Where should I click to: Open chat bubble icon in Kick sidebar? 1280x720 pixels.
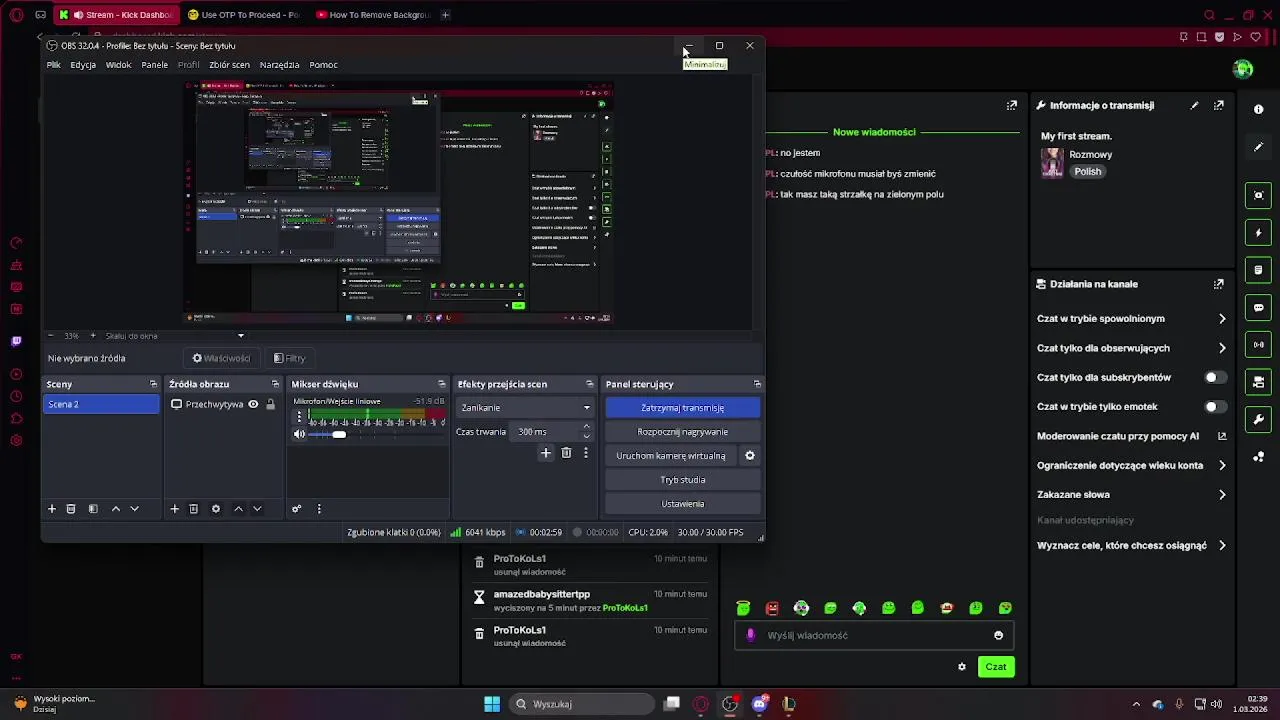tap(1259, 307)
